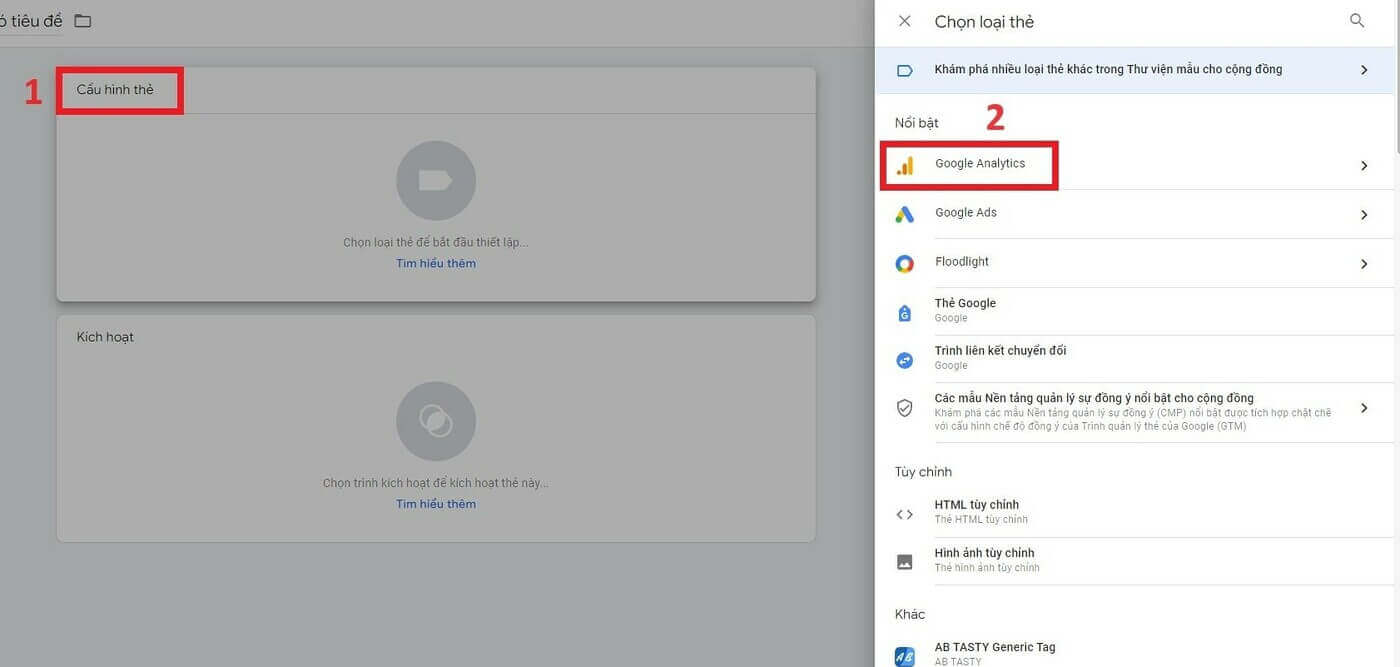Click the folder icon next to the title

click(83, 21)
